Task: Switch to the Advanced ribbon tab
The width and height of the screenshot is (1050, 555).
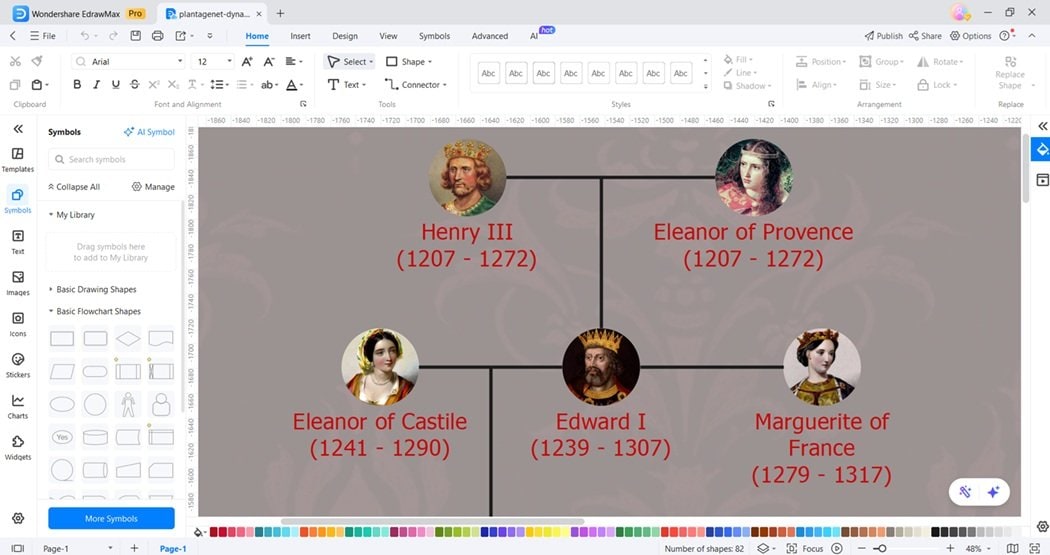Action: (x=490, y=36)
